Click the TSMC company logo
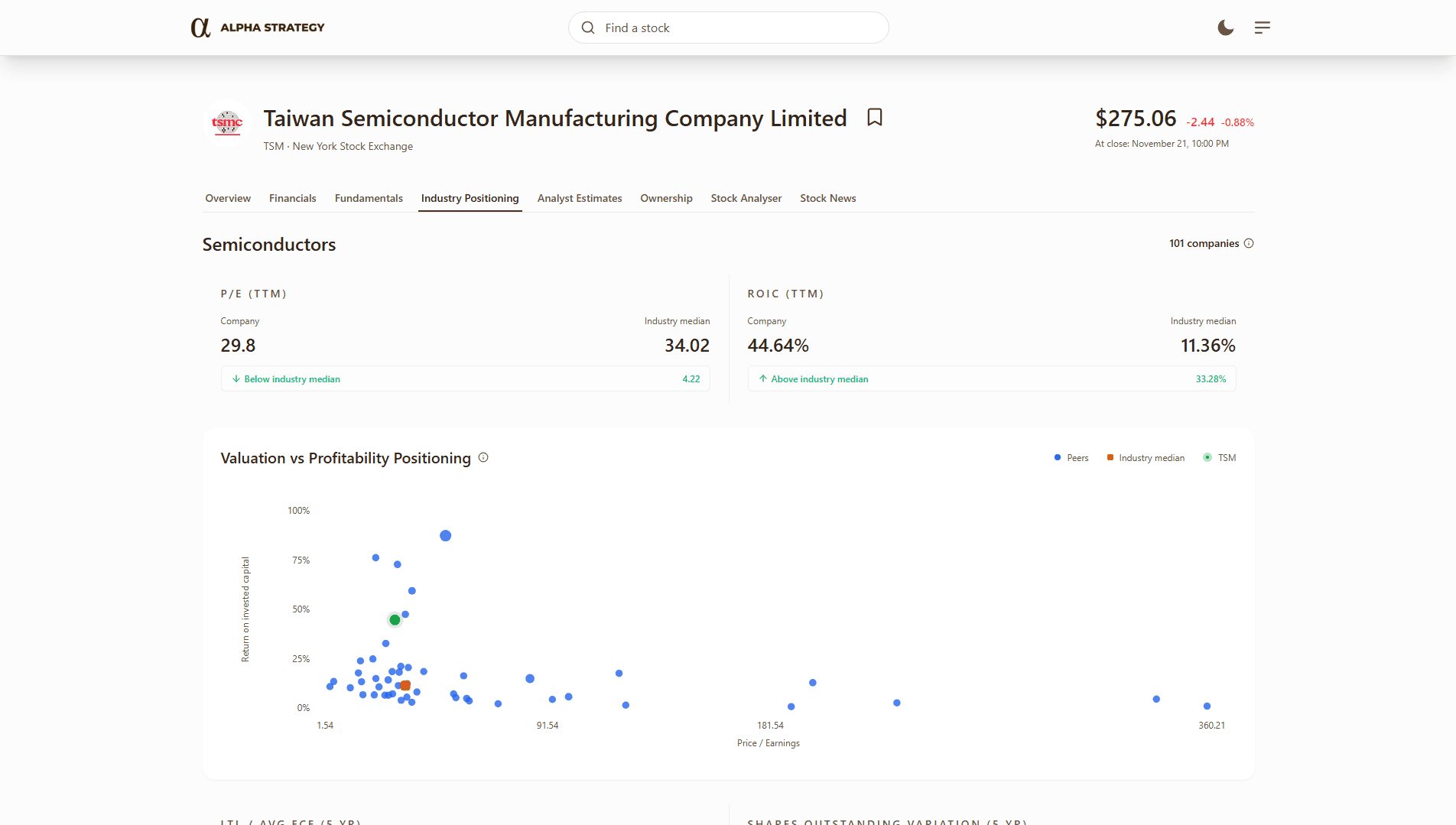This screenshot has width=1456, height=825. (x=227, y=124)
